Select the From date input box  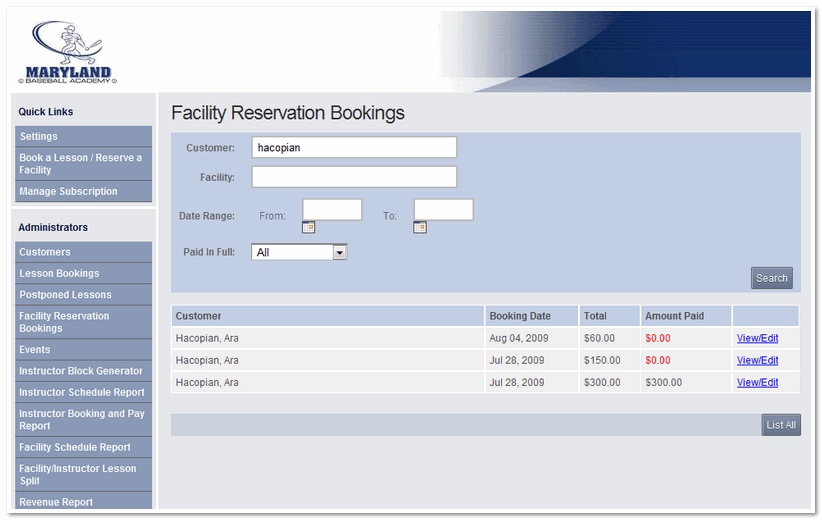coord(332,209)
